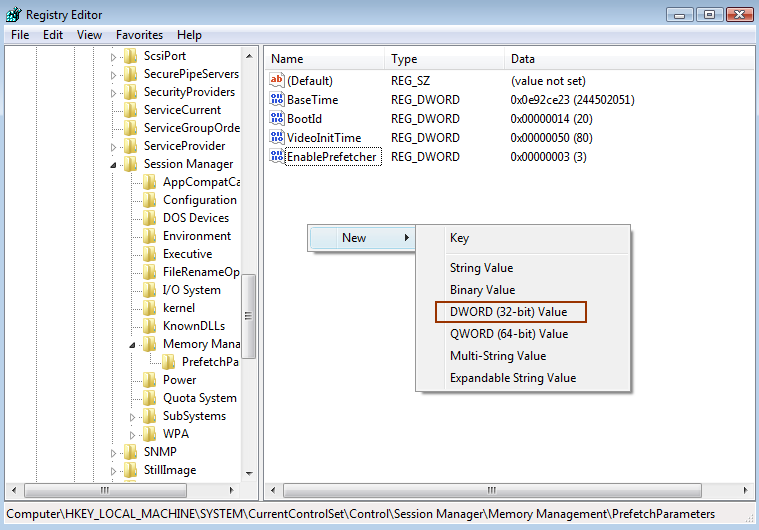Click the kernel folder icon

point(150,308)
